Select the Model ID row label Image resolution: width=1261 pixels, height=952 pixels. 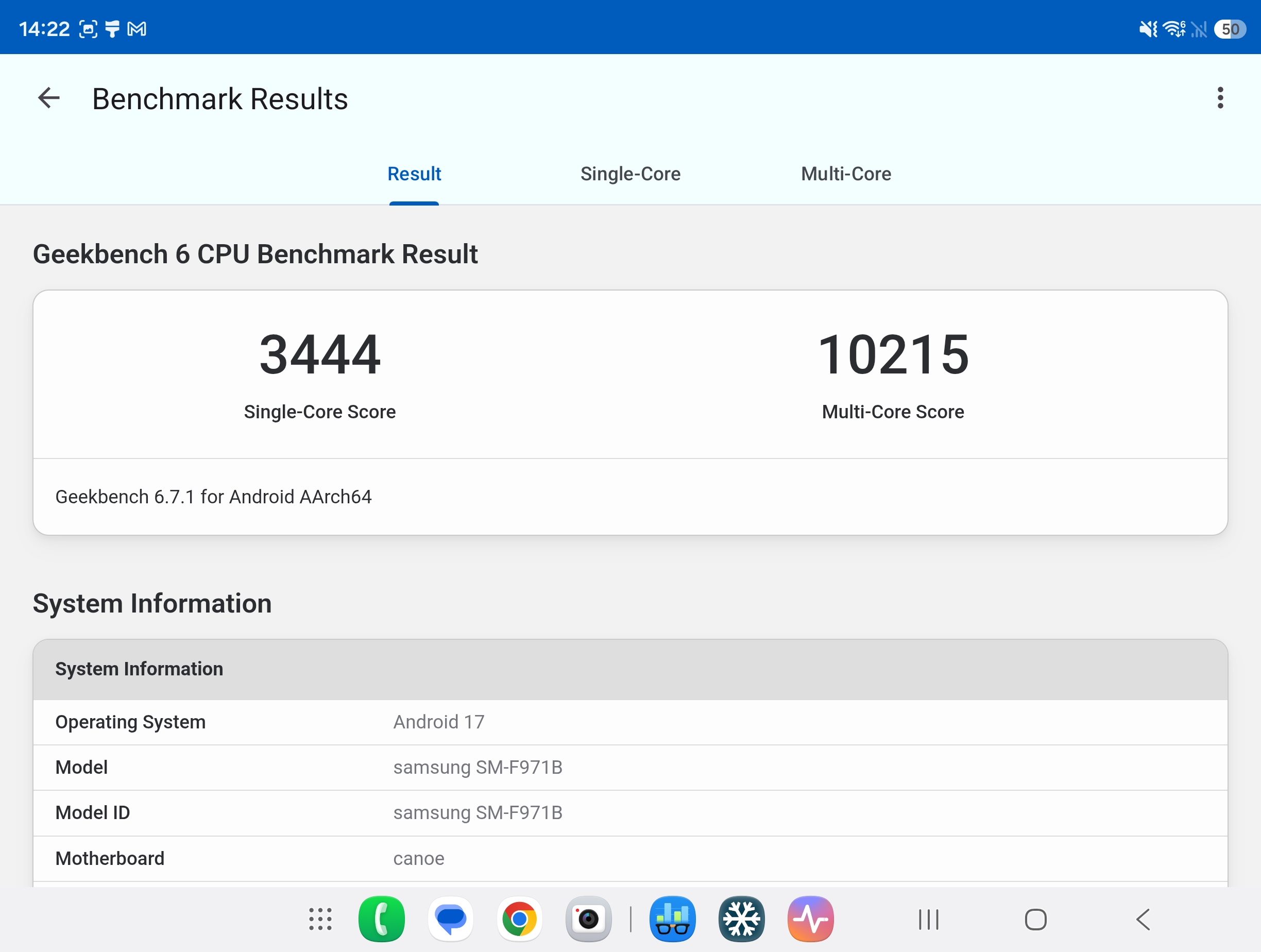[92, 812]
